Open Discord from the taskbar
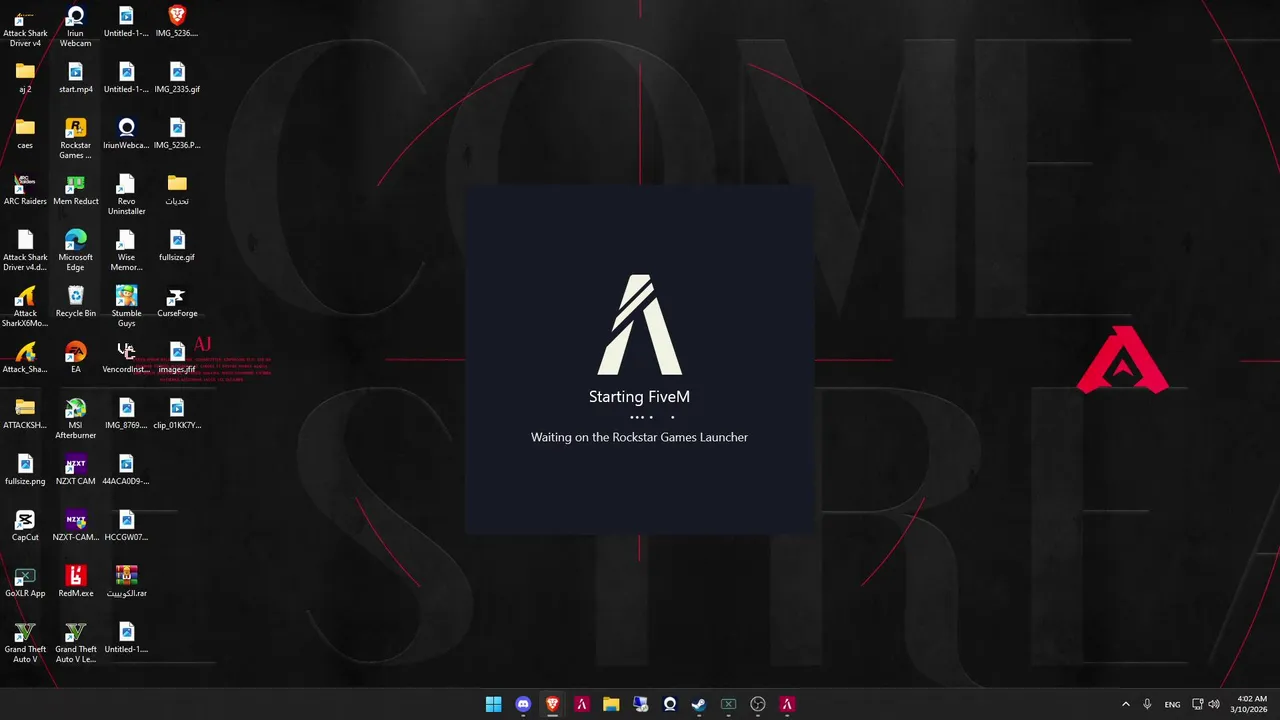This screenshot has width=1280, height=720. tap(523, 704)
